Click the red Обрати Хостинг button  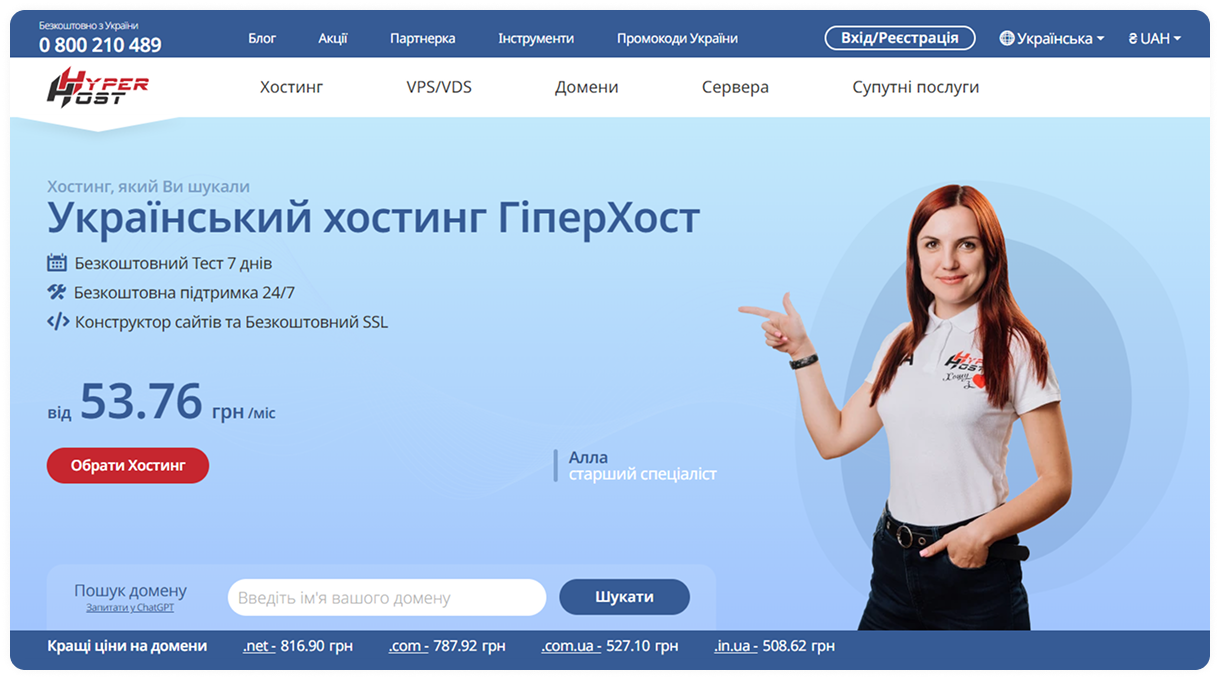coord(128,465)
